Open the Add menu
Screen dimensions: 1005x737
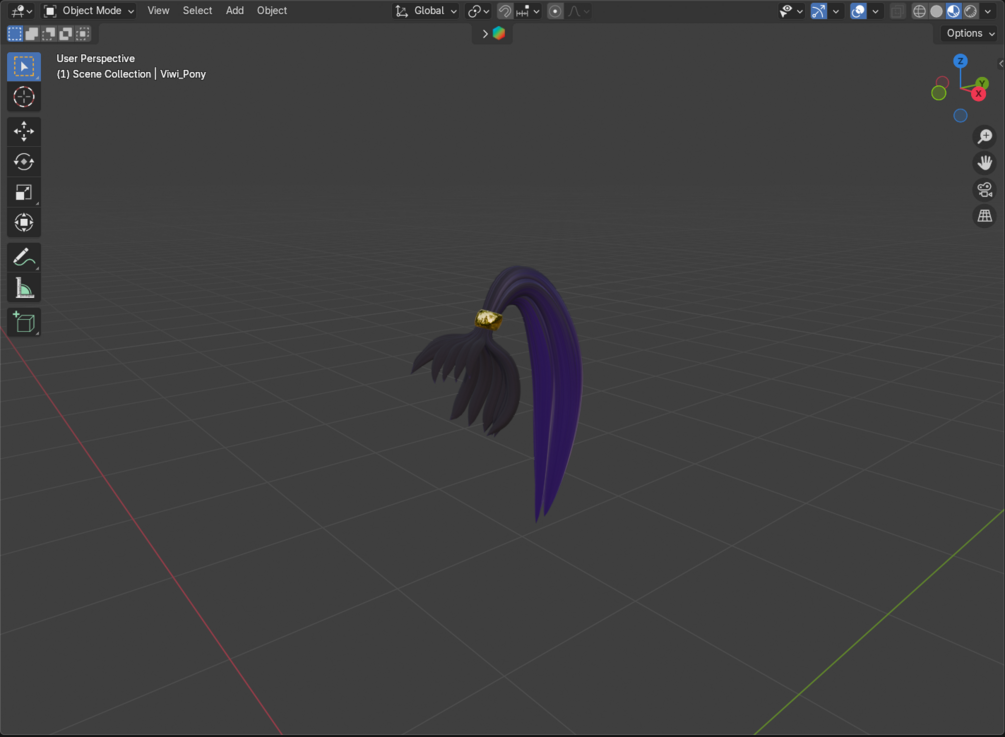[234, 11]
